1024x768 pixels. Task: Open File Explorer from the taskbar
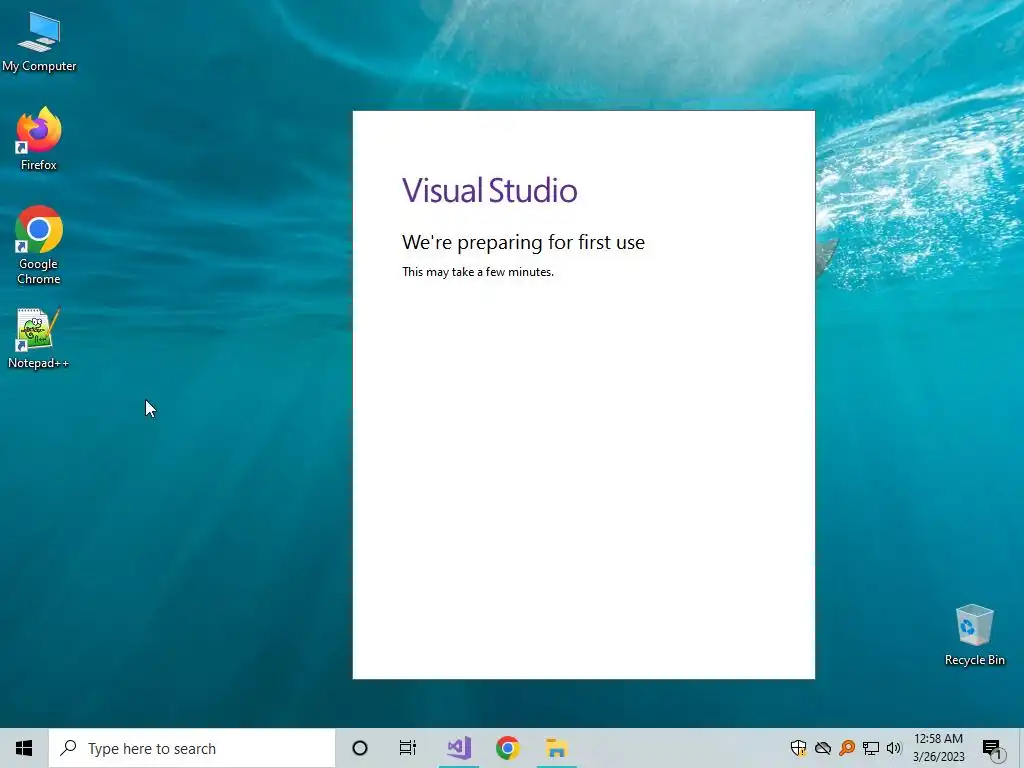(x=556, y=748)
